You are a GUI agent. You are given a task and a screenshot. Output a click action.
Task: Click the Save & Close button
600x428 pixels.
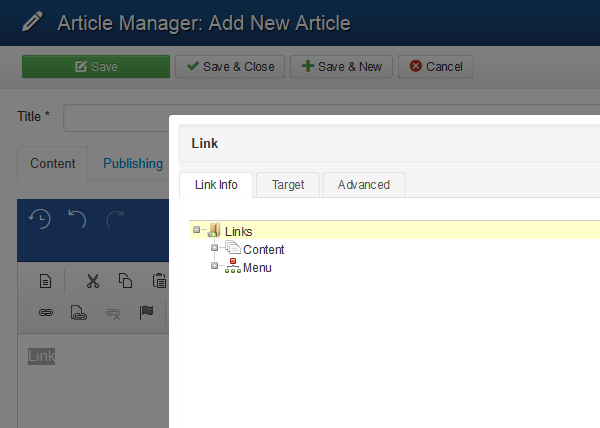click(230, 67)
